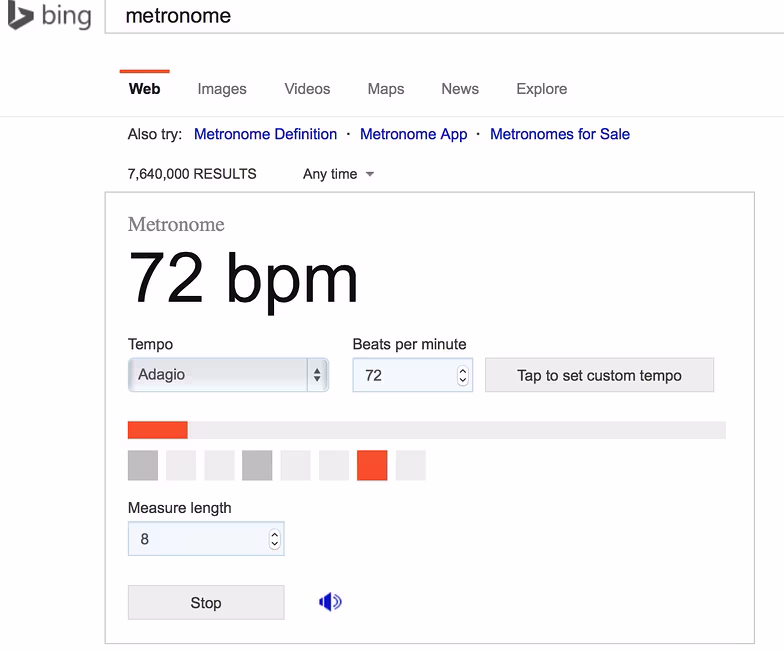Open the Videos tab

pyautogui.click(x=308, y=89)
